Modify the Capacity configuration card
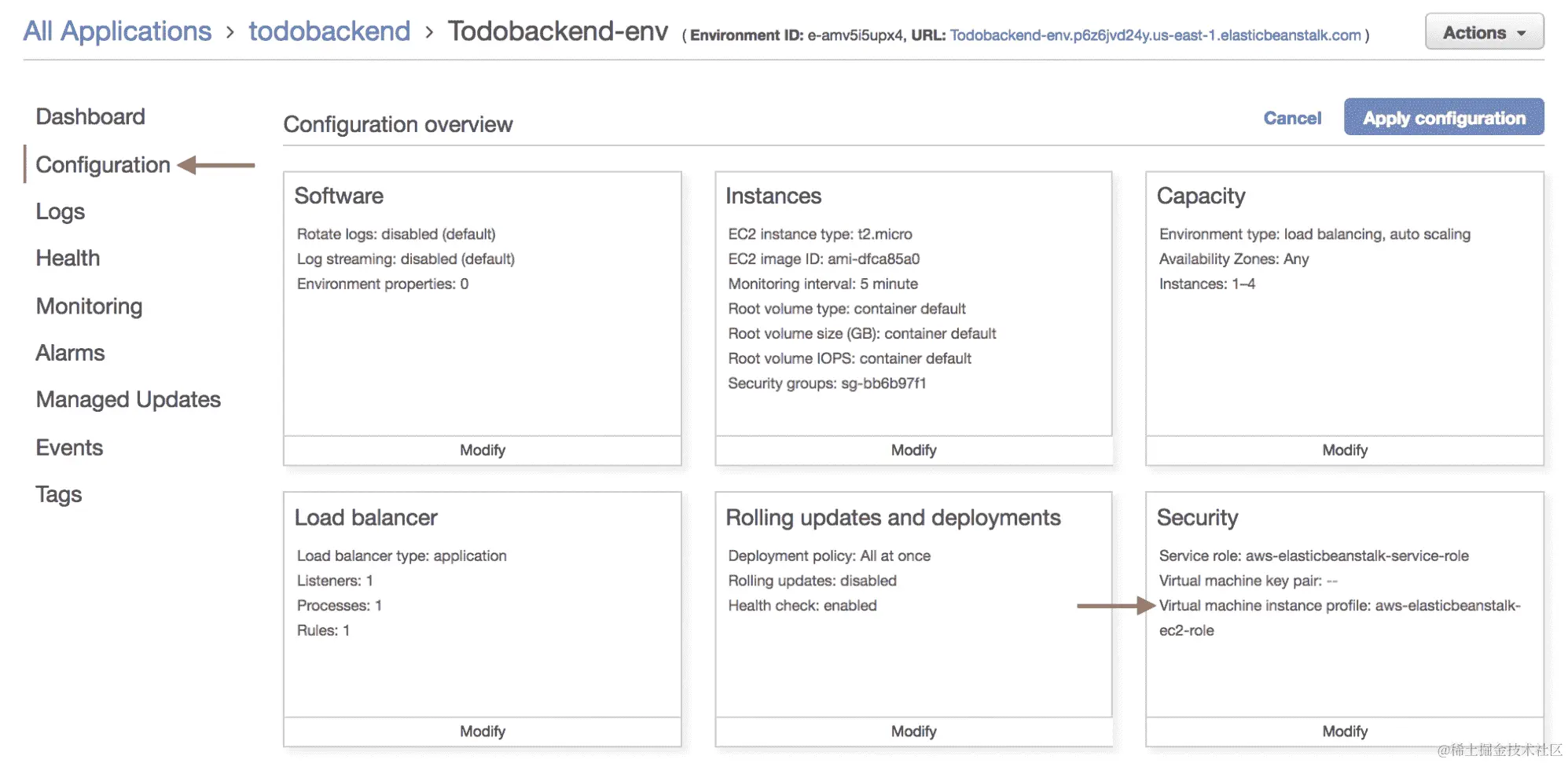Viewport: 1568px width, 763px height. (1345, 450)
